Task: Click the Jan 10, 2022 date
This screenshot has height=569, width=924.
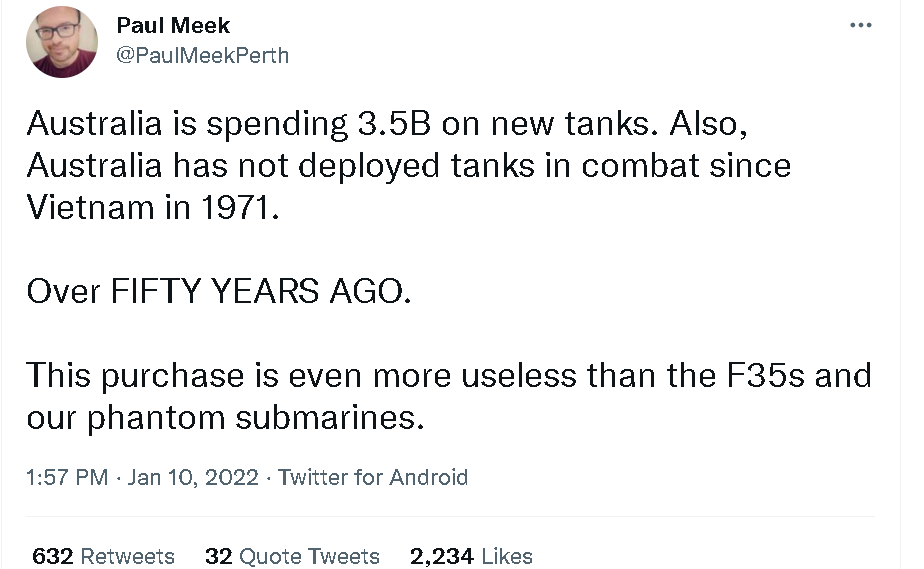Action: coord(193,477)
